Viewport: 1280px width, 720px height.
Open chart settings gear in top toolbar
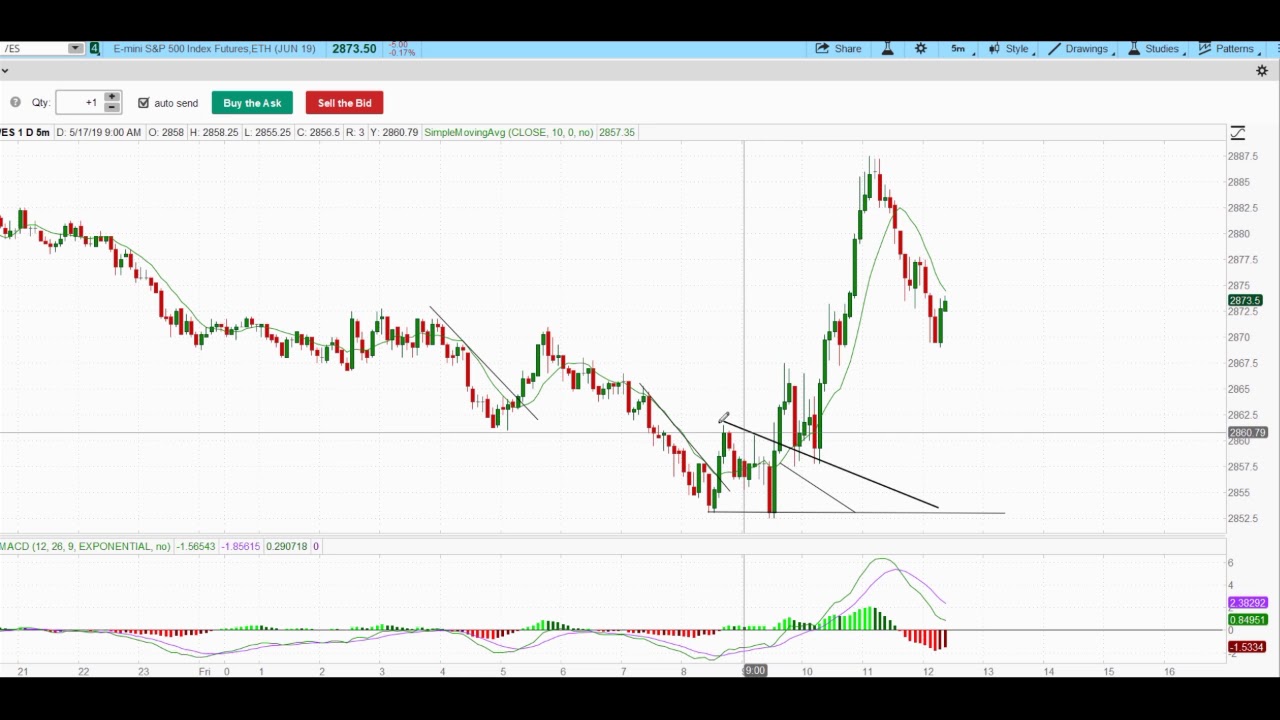[921, 49]
